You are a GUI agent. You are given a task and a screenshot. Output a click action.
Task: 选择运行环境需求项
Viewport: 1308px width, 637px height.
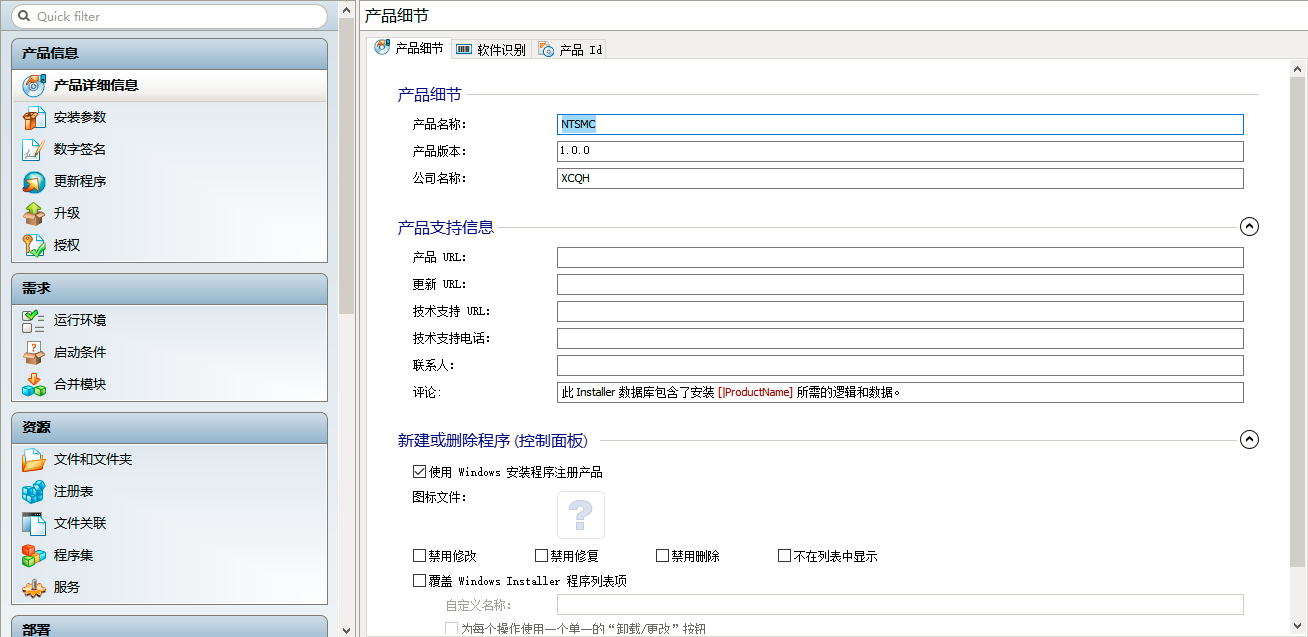click(x=80, y=320)
